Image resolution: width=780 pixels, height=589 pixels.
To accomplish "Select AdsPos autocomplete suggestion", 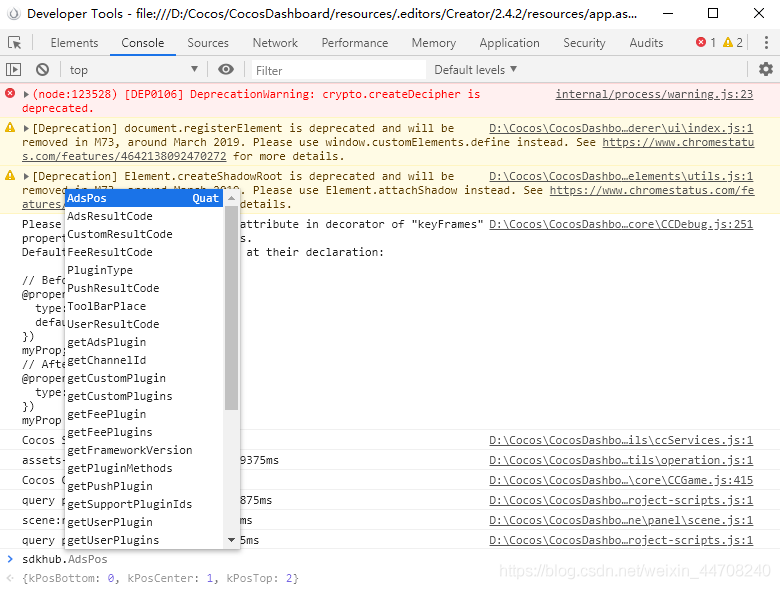I will 144,198.
